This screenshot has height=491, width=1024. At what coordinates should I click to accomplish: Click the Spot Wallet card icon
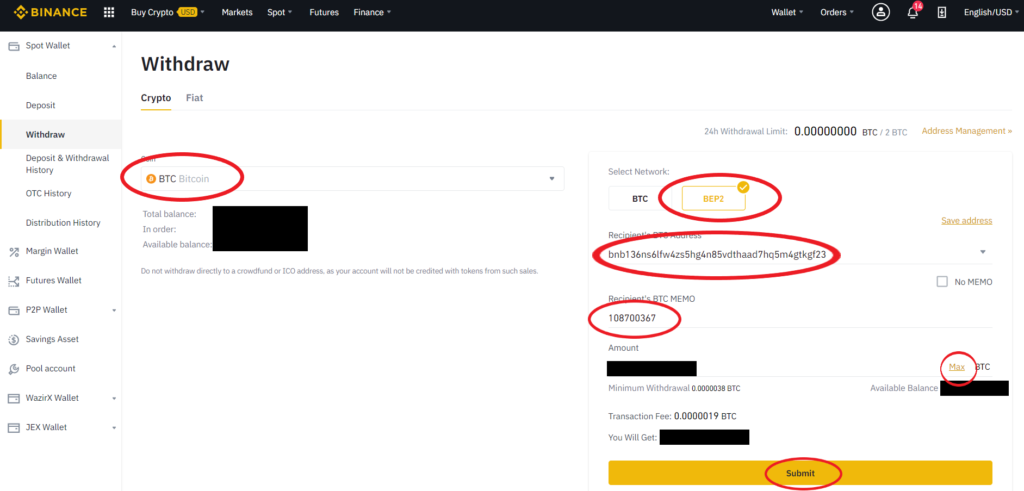tap(13, 46)
